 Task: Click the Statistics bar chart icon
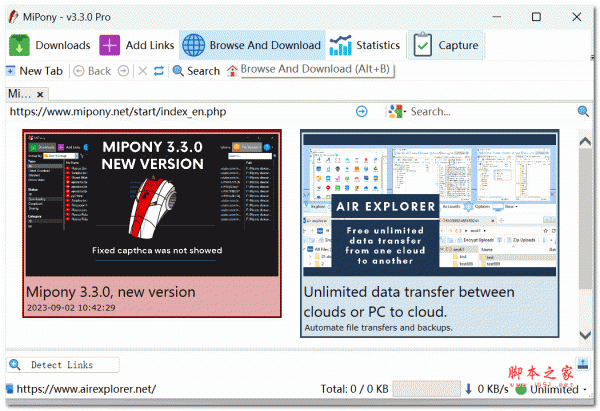pyautogui.click(x=341, y=45)
